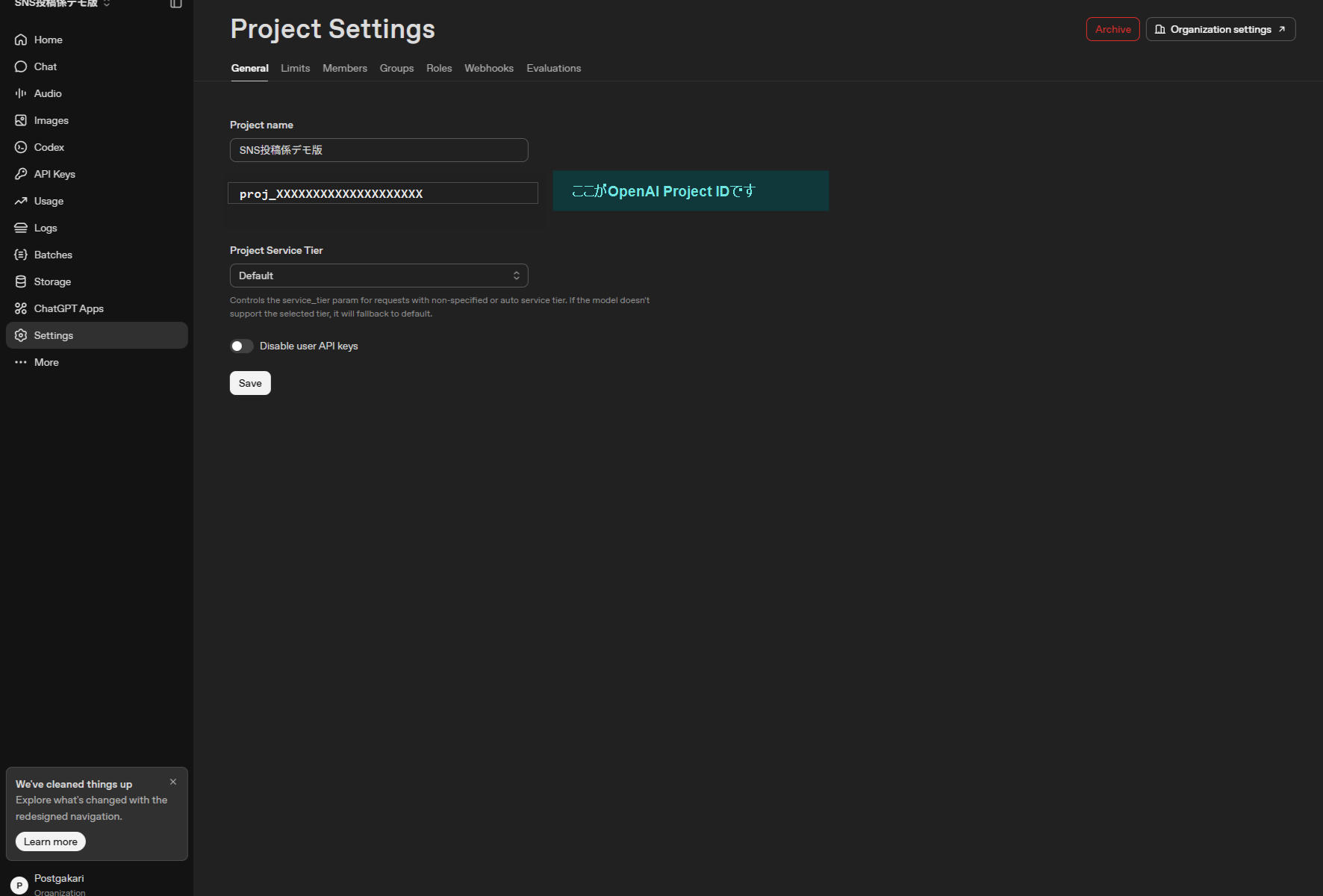Click the red Archive button

[1113, 29]
